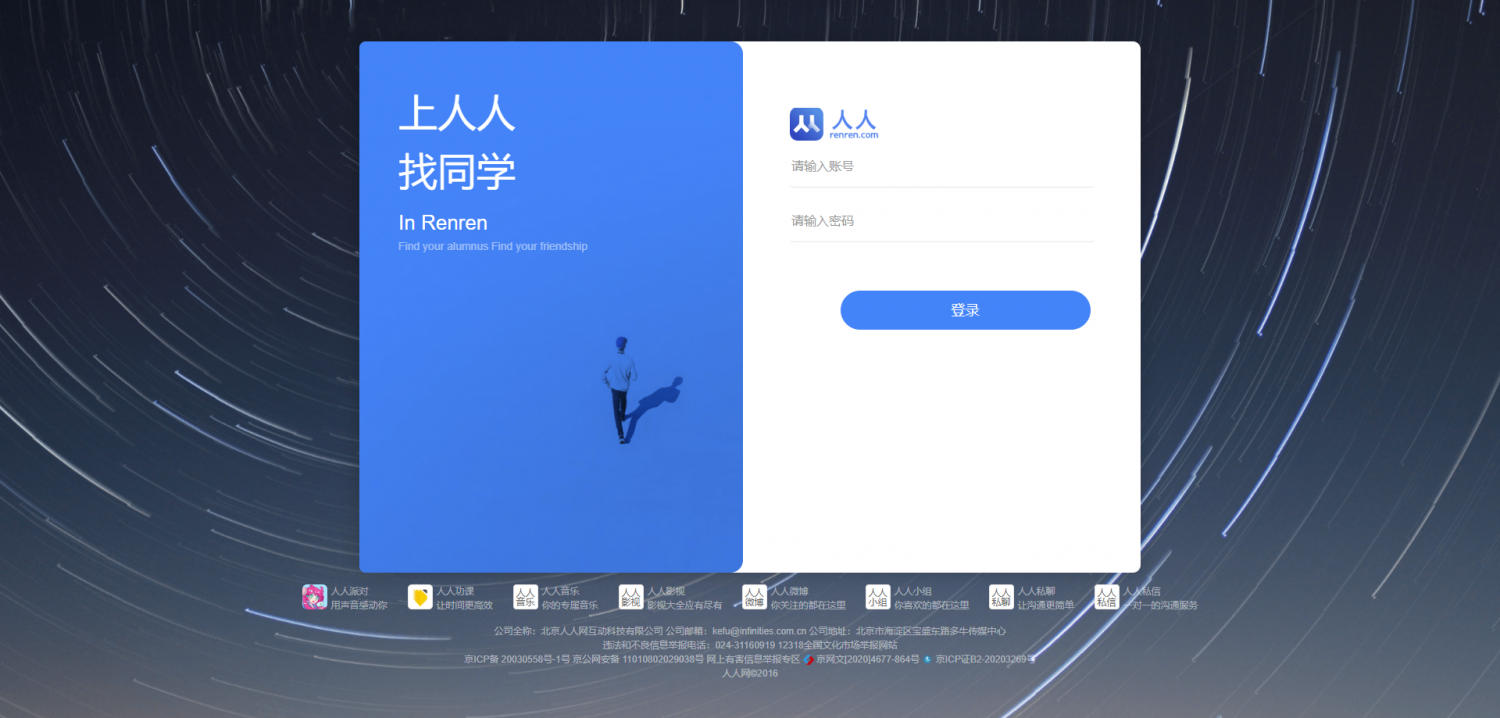The height and width of the screenshot is (718, 1500).
Task: Click the 京网文[2020]4677-864号 link
Action: (x=868, y=659)
